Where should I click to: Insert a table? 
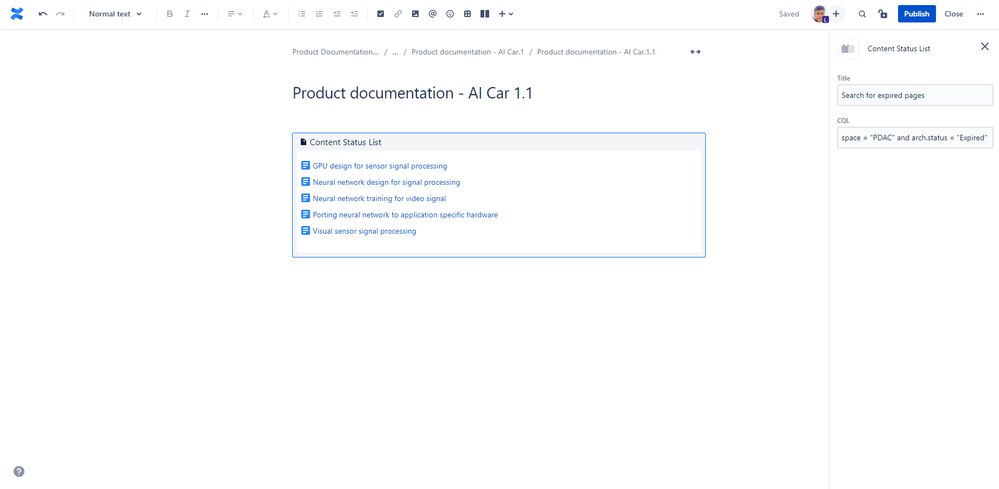point(468,14)
